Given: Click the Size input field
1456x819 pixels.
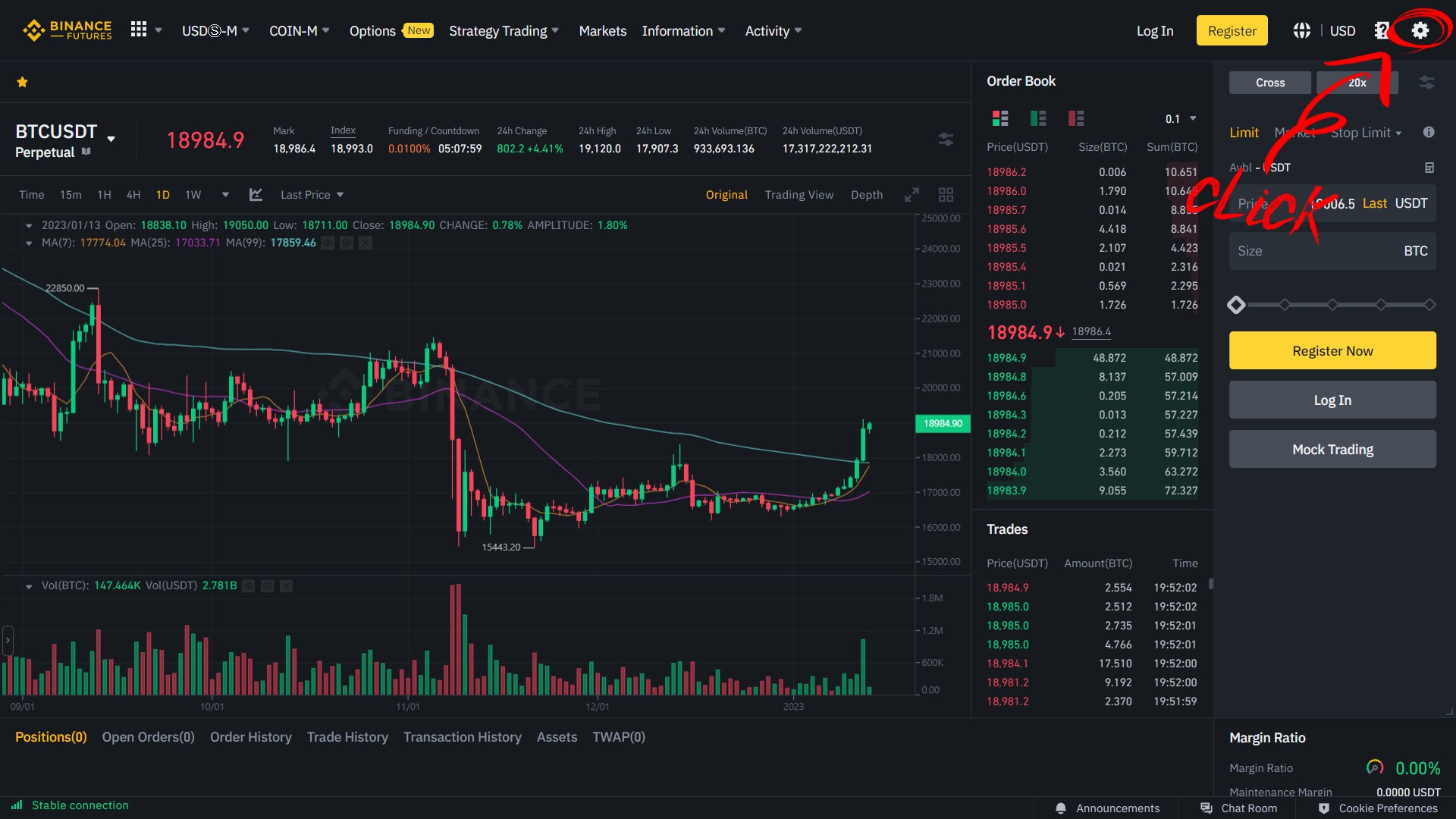Looking at the screenshot, I should pyautogui.click(x=1332, y=251).
